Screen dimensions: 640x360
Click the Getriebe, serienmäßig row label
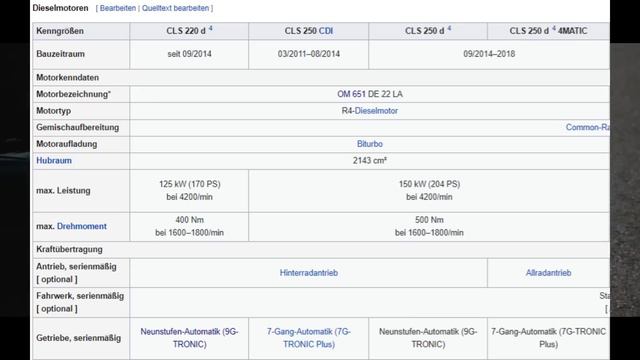click(x=78, y=338)
